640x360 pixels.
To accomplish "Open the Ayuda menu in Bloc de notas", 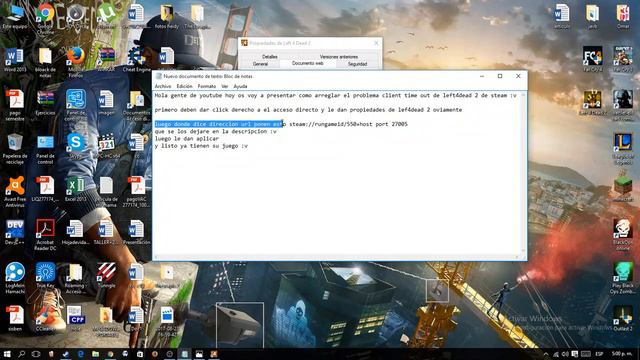I will (240, 87).
